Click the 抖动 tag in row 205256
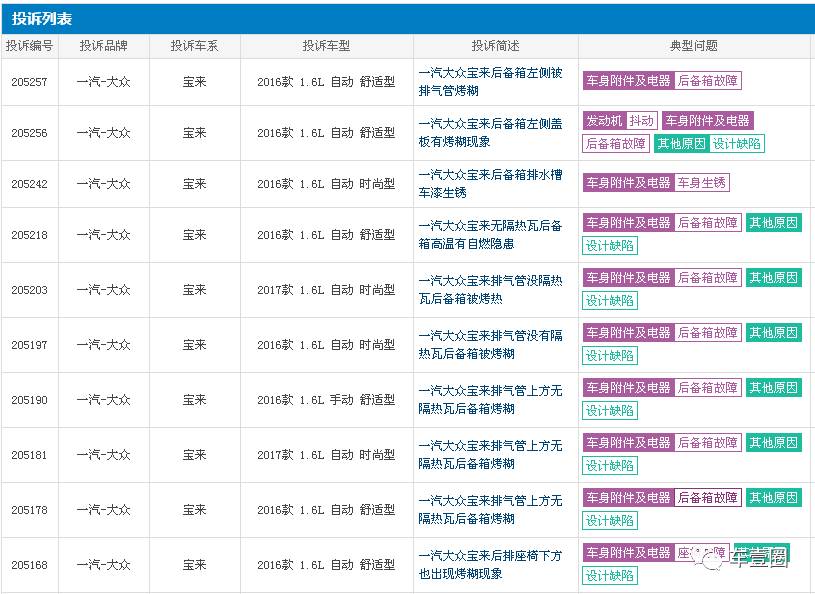 coord(642,121)
